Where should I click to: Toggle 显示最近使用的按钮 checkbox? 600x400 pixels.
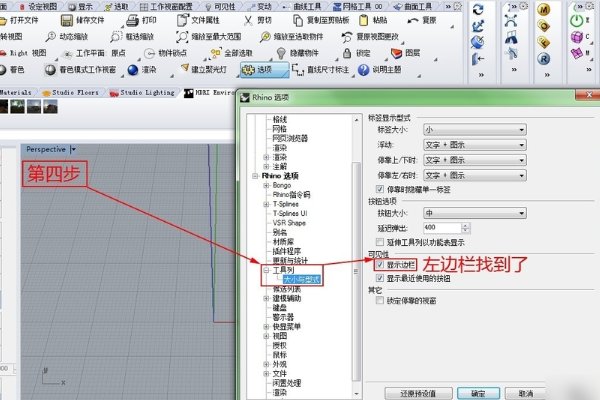point(380,278)
